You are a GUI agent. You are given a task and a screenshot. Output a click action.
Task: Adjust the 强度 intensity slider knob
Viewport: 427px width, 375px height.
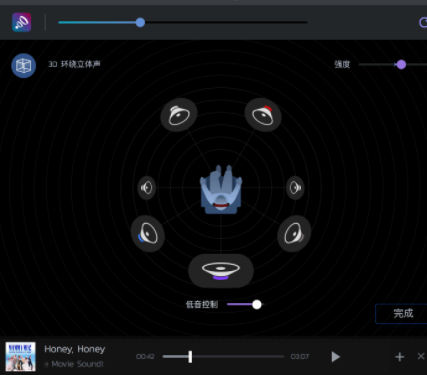401,64
